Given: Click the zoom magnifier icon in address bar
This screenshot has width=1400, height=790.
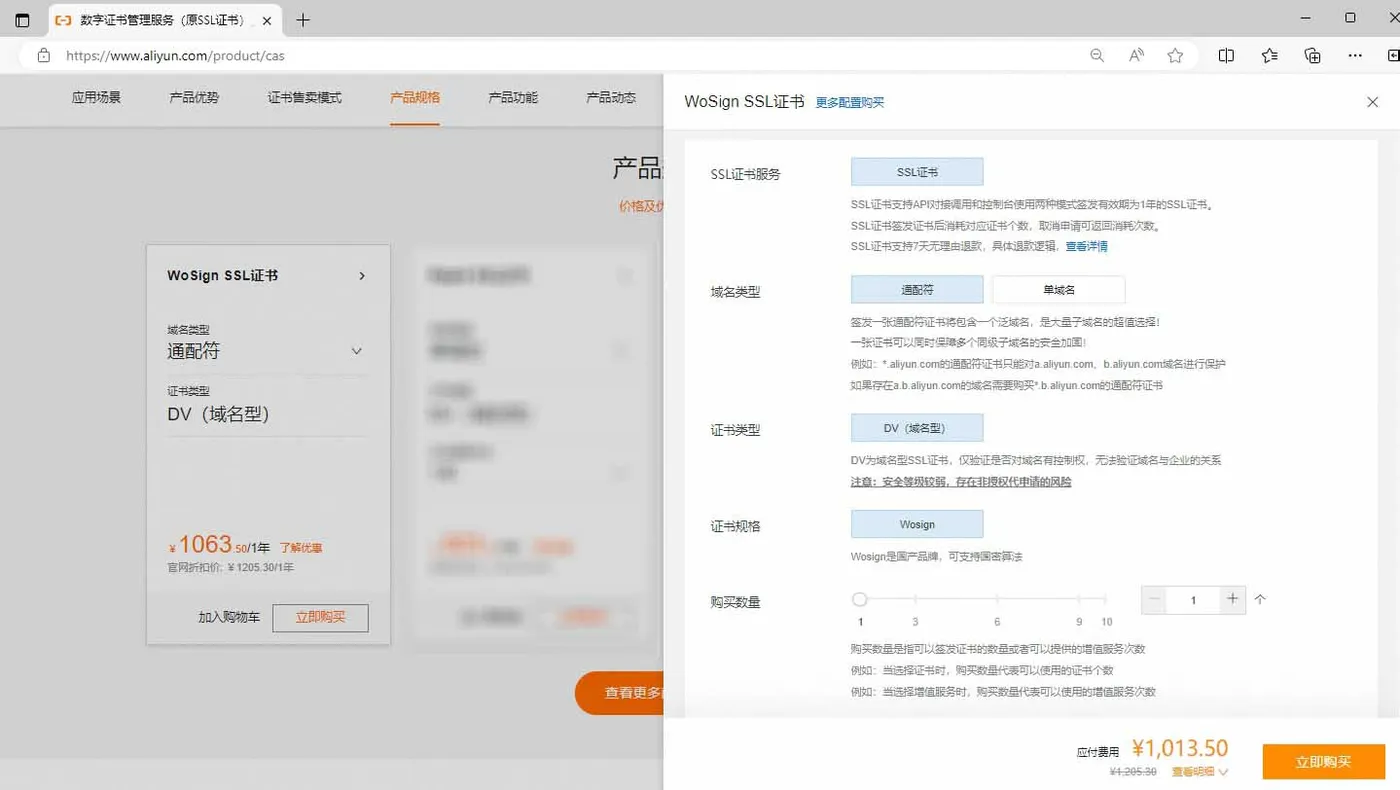Looking at the screenshot, I should point(1097,56).
